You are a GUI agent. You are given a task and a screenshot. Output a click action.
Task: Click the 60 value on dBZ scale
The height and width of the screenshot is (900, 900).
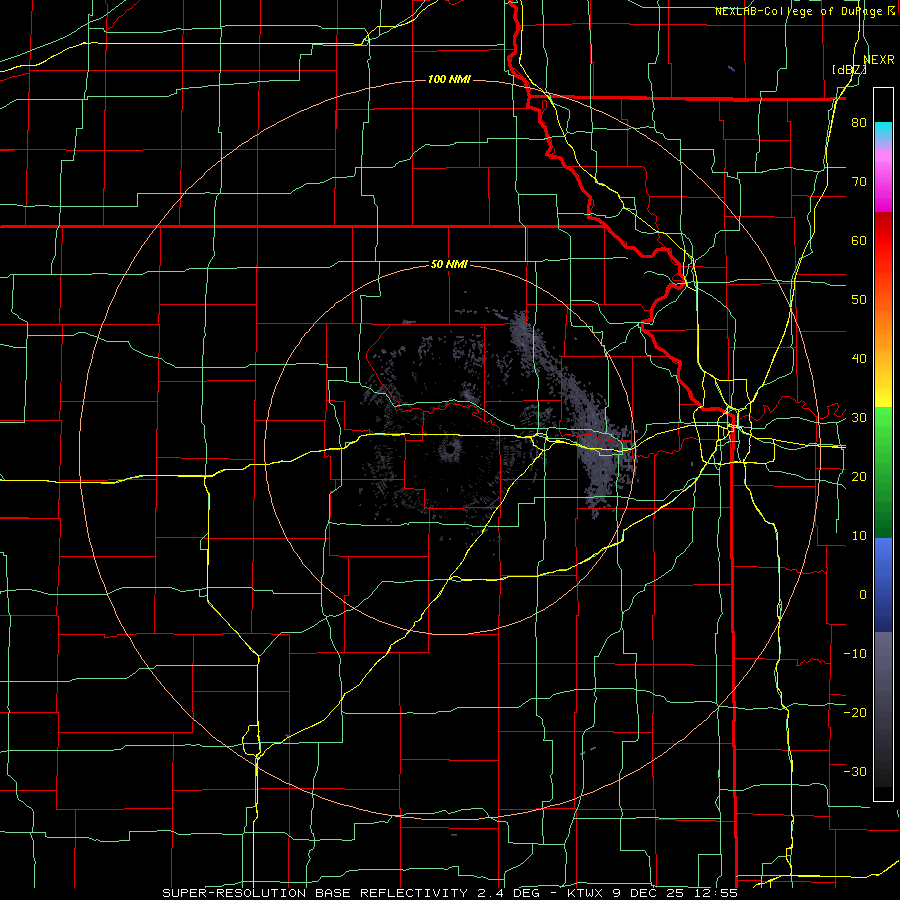coord(859,240)
